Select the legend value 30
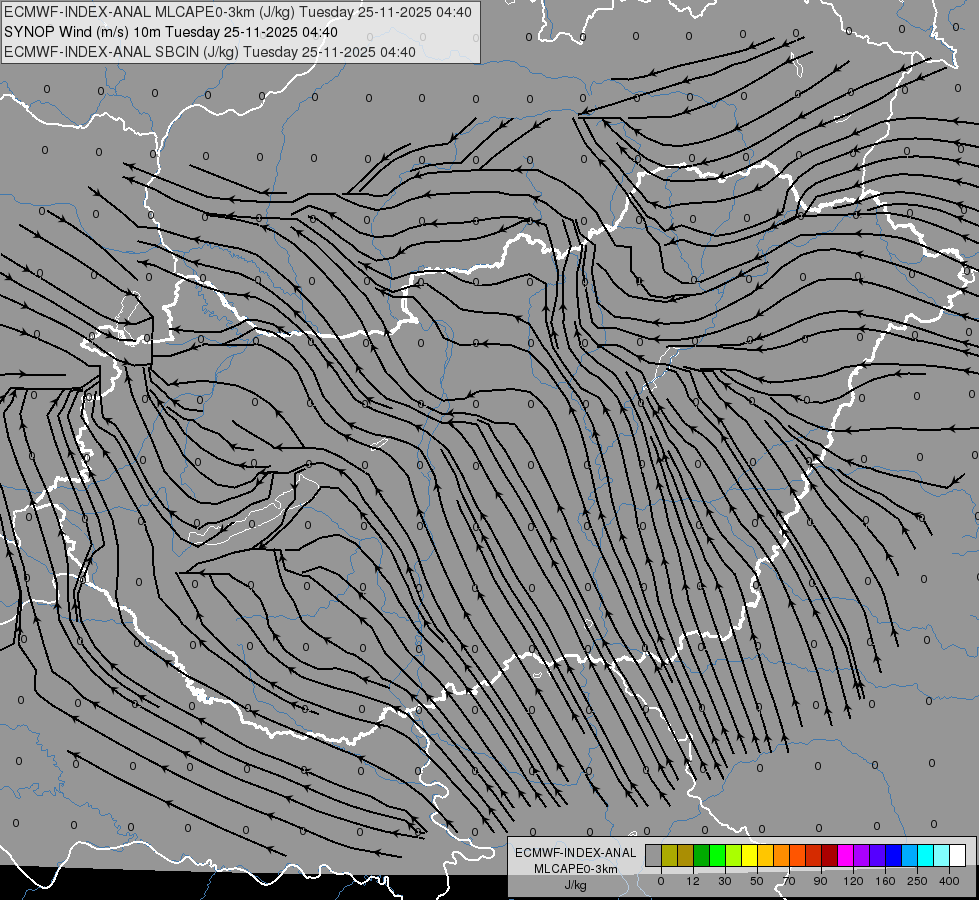979x900 pixels. coord(725,881)
